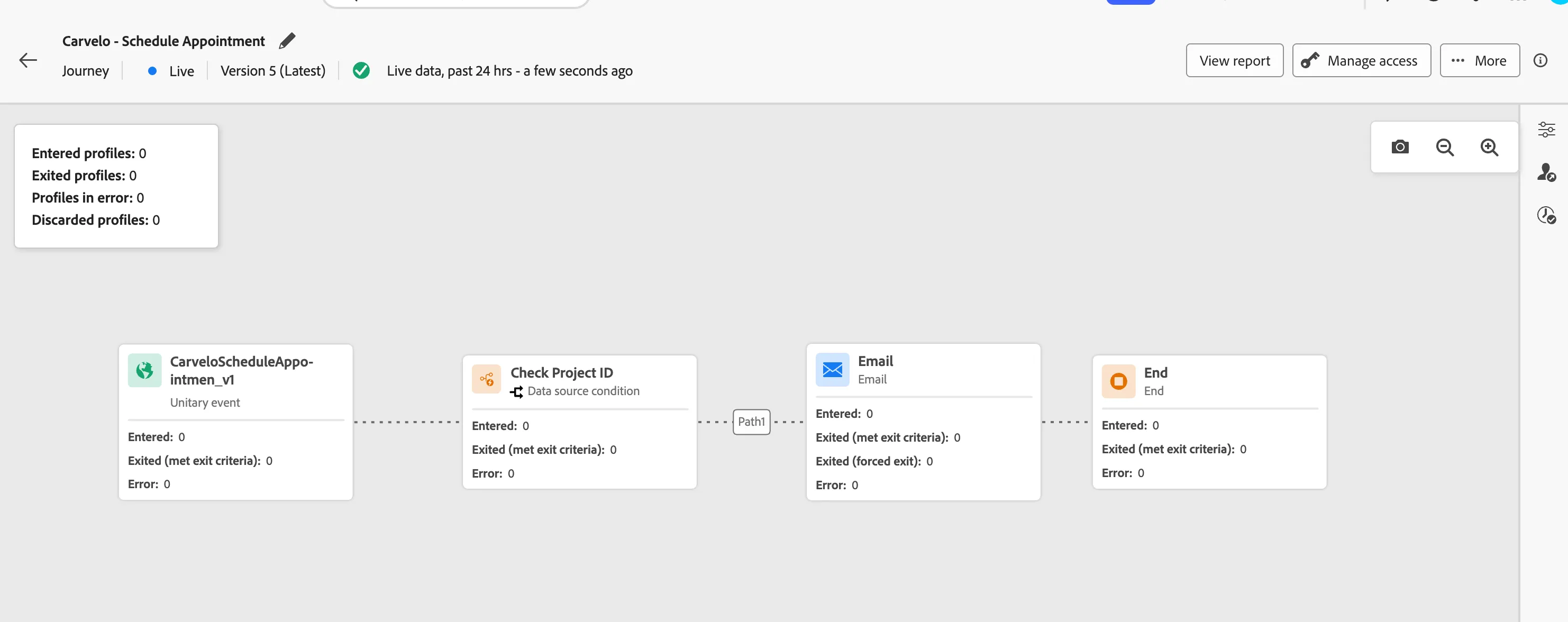Click the Carvelo - Schedule Appointment title
This screenshot has width=1568, height=622.
(163, 41)
